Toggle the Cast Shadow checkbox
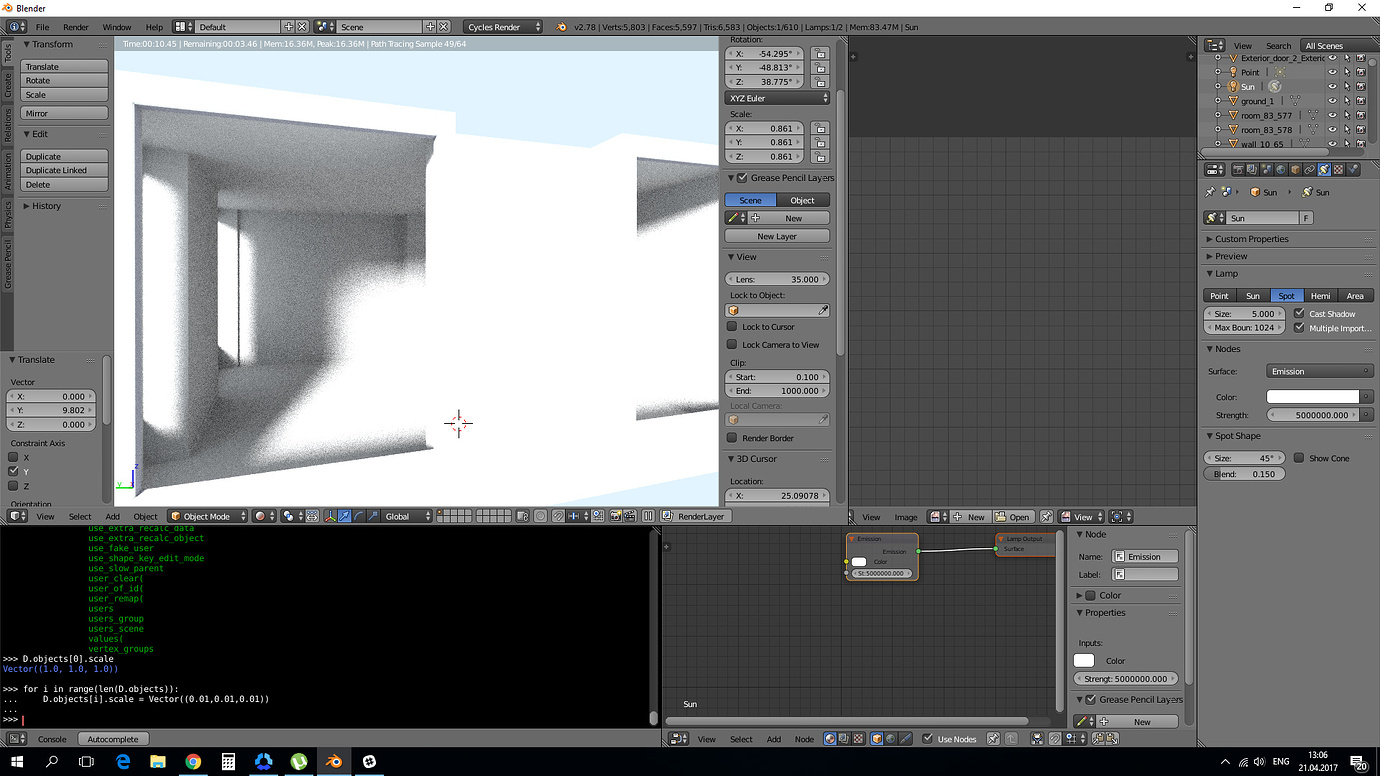The height and width of the screenshot is (776, 1380). tap(1299, 313)
